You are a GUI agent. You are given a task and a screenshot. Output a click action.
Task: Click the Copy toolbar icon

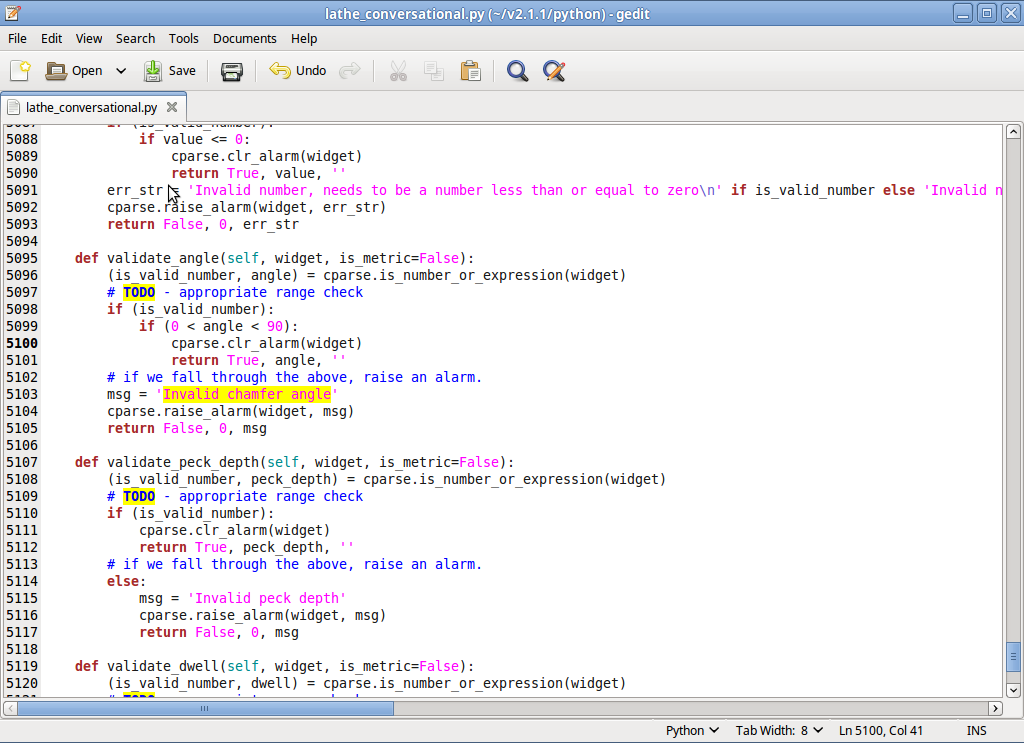point(434,71)
